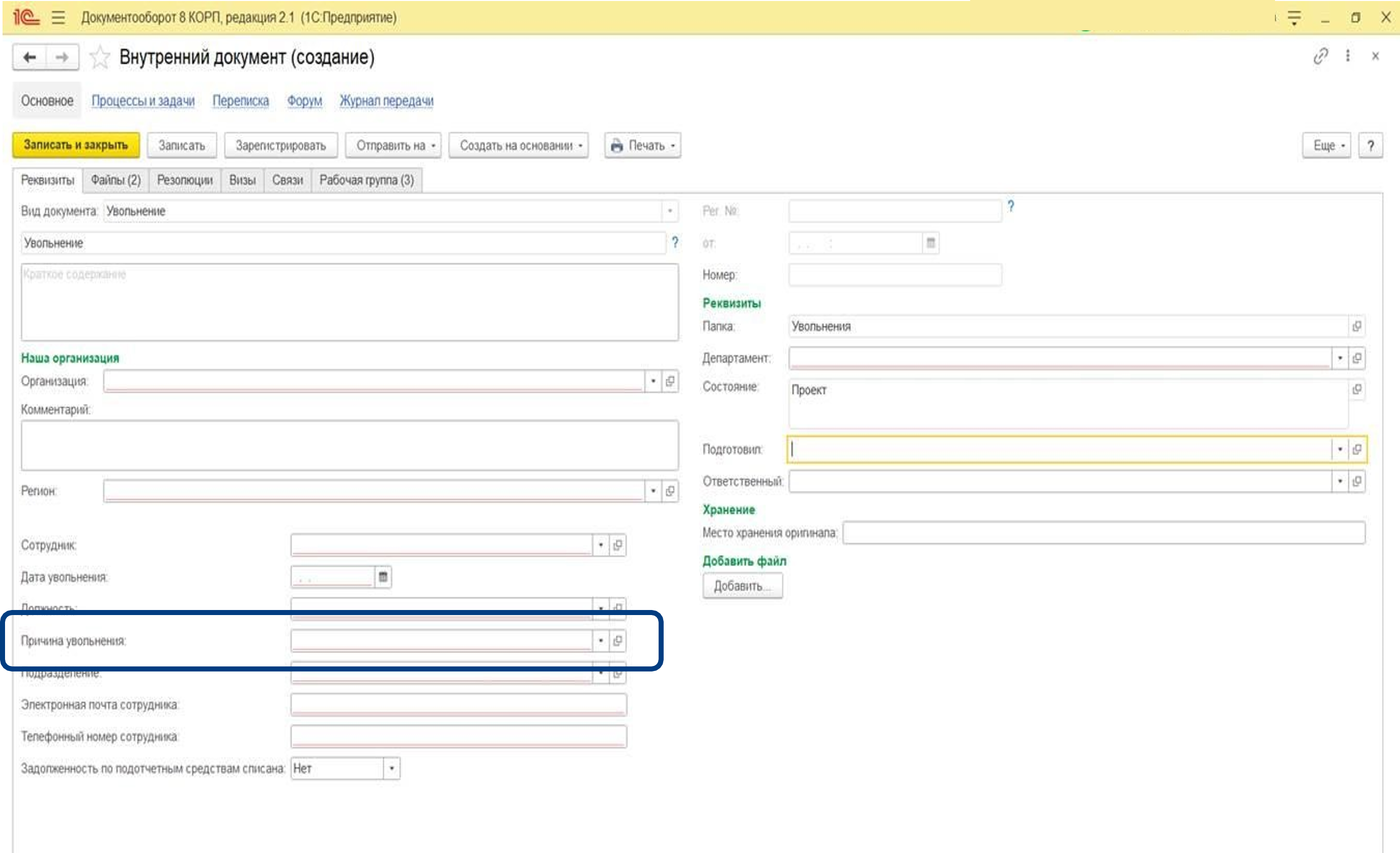The height and width of the screenshot is (853, 1400).
Task: Expand Вид документа dropdown list
Action: (x=670, y=211)
